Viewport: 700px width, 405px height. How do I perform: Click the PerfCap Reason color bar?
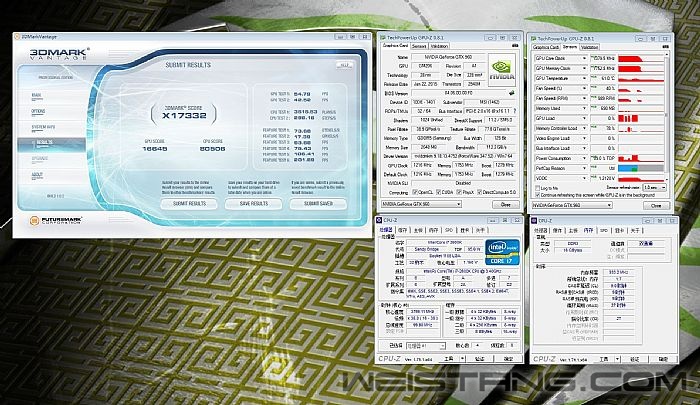pyautogui.click(x=647, y=167)
